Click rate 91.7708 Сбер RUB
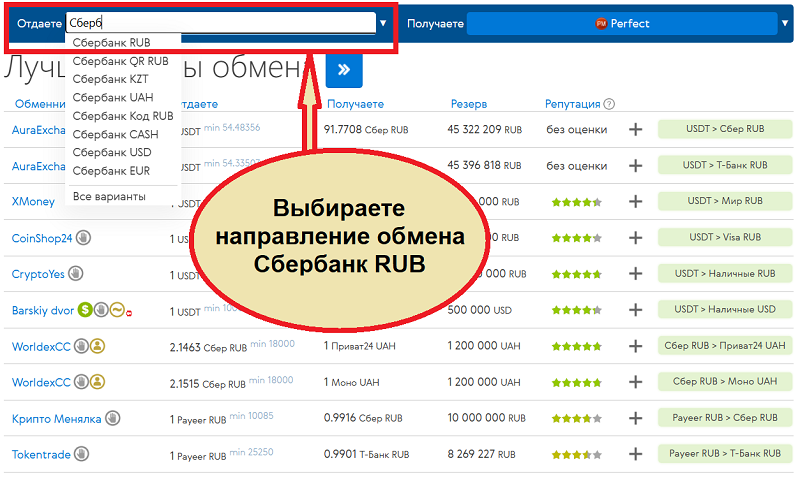Viewport: 800px width, 477px height. 366,130
